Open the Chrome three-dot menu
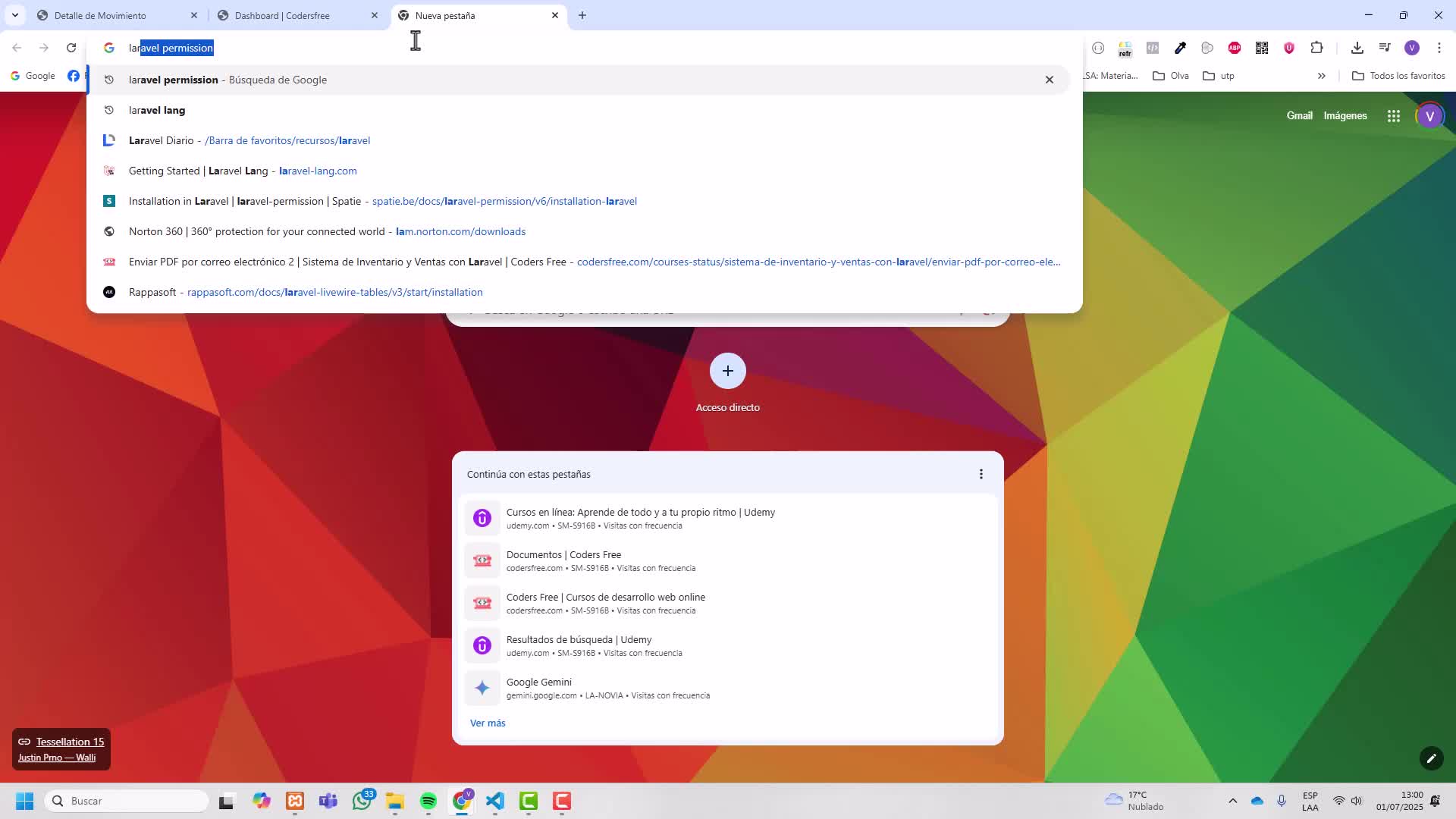The image size is (1456, 819). pyautogui.click(x=1439, y=48)
